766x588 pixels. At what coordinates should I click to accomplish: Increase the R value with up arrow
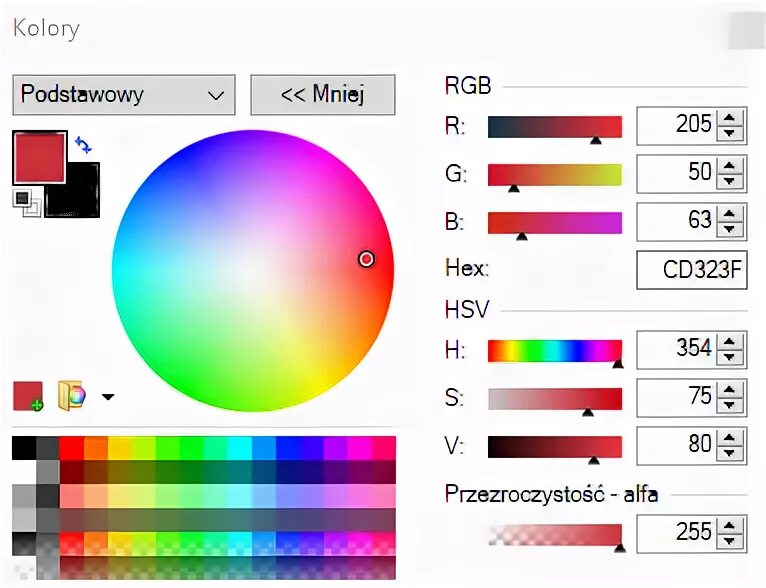729,118
